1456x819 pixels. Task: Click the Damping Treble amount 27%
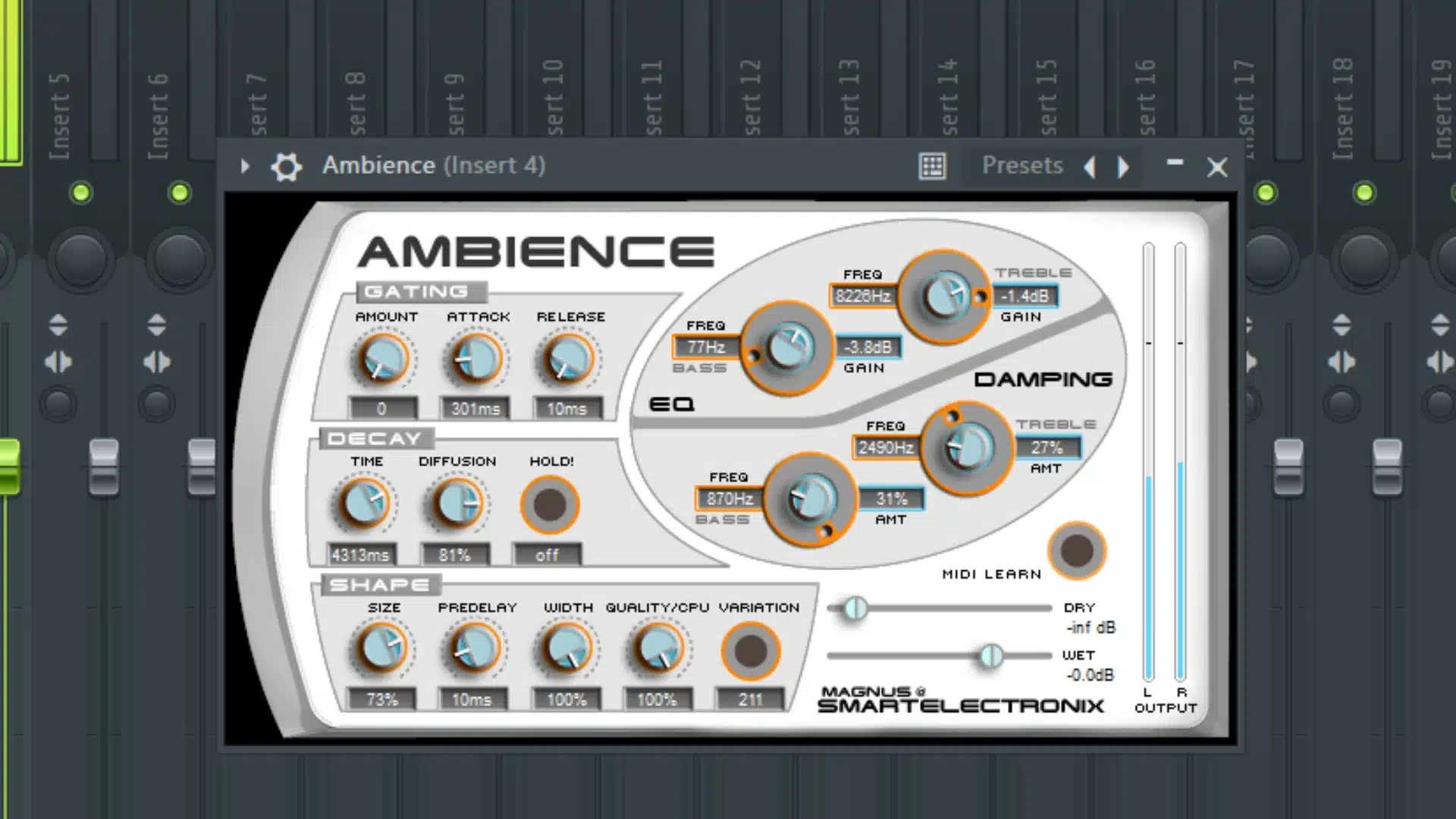pos(1047,447)
